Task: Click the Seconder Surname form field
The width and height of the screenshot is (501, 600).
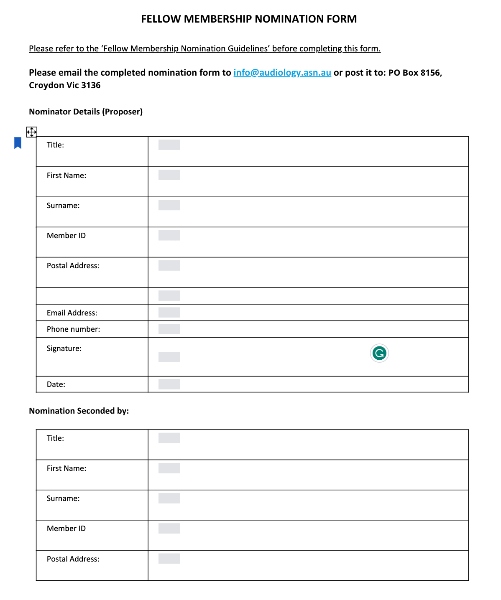Action: click(x=169, y=498)
